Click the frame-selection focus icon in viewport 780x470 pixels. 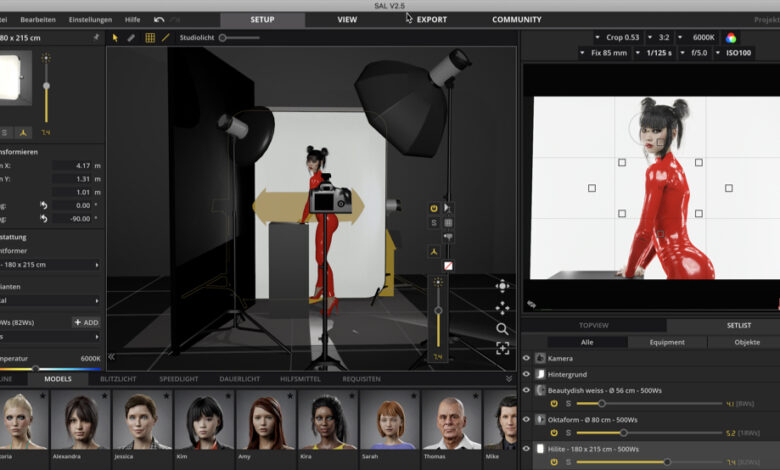point(502,348)
